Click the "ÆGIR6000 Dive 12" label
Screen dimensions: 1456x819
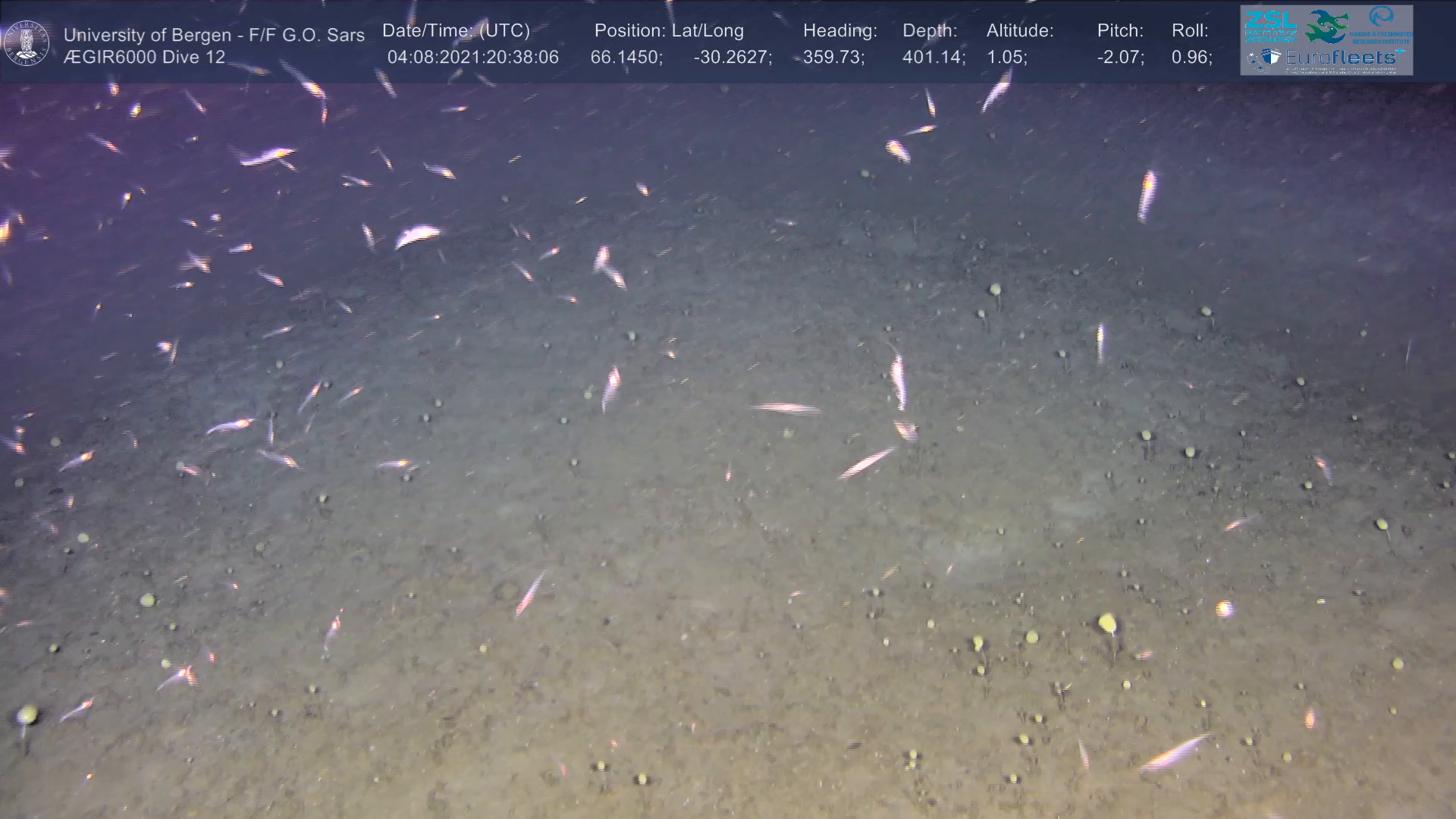[144, 58]
